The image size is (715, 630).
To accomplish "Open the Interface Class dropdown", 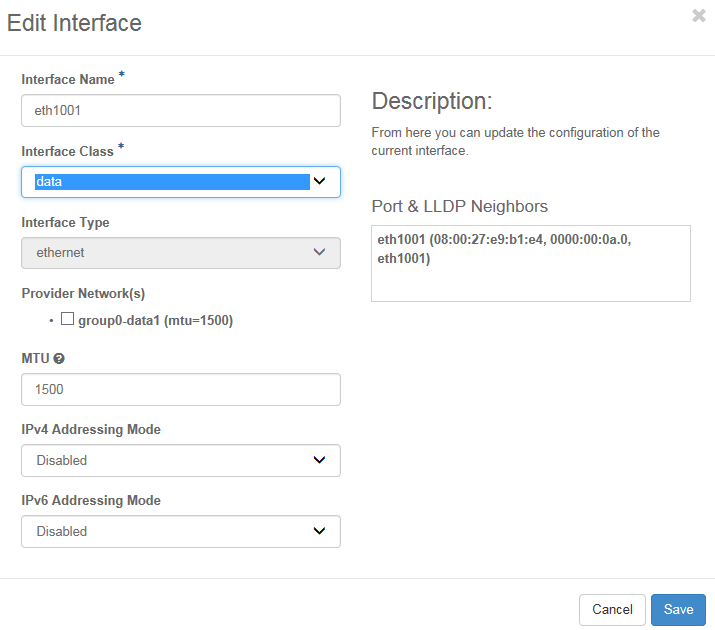I will (x=180, y=182).
